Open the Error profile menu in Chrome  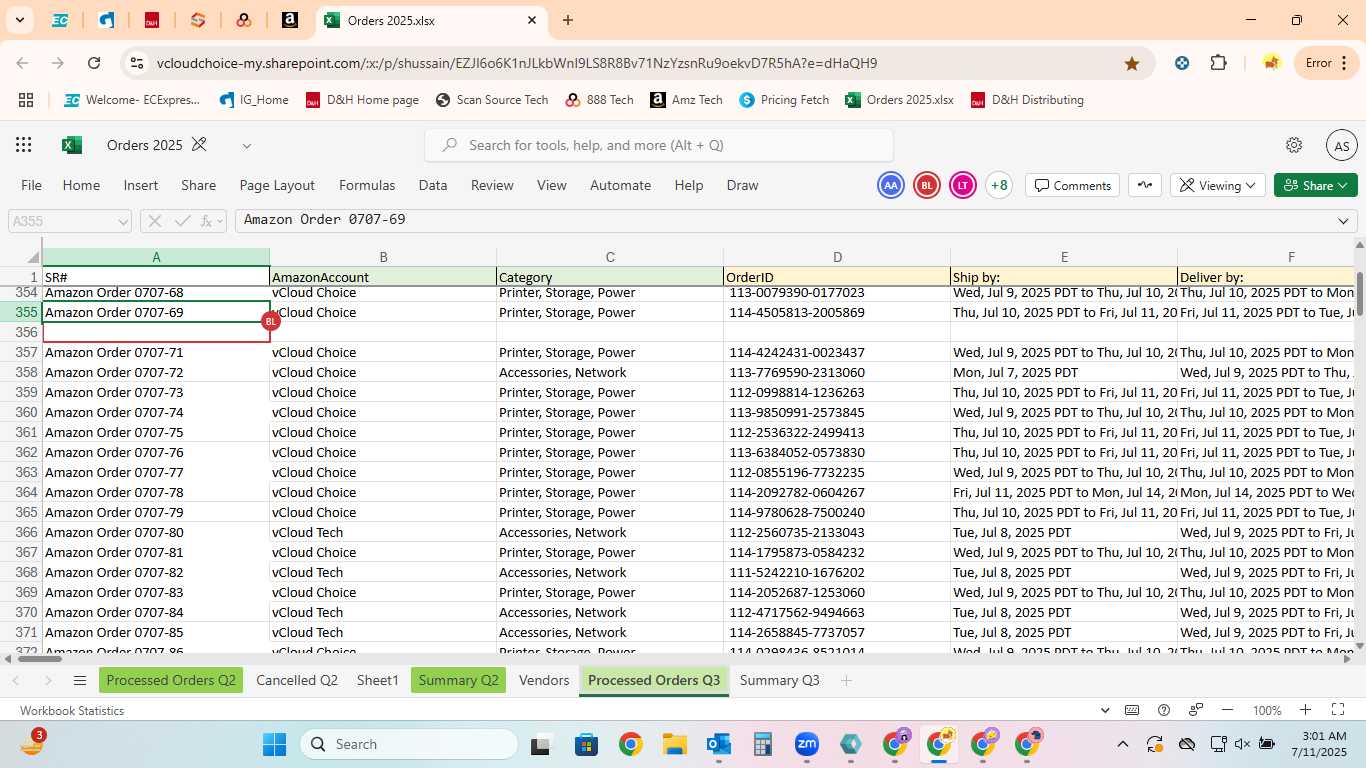[1326, 63]
